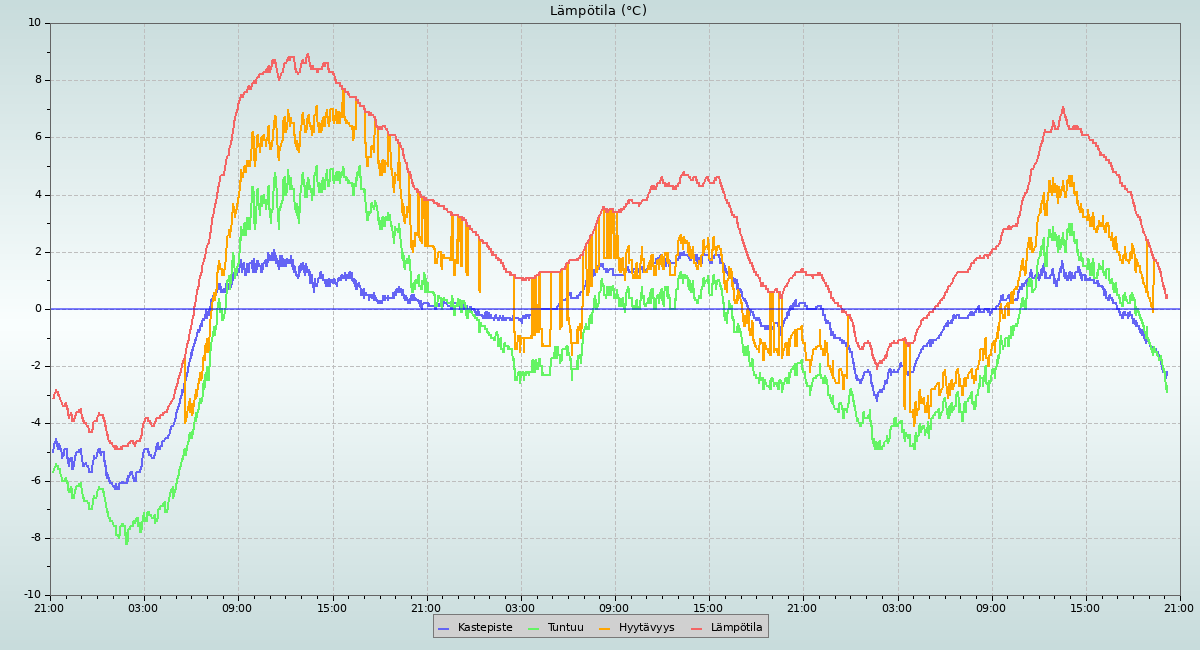This screenshot has width=1200, height=650.
Task: Click the Kastepiste legend label
Action: click(x=485, y=628)
